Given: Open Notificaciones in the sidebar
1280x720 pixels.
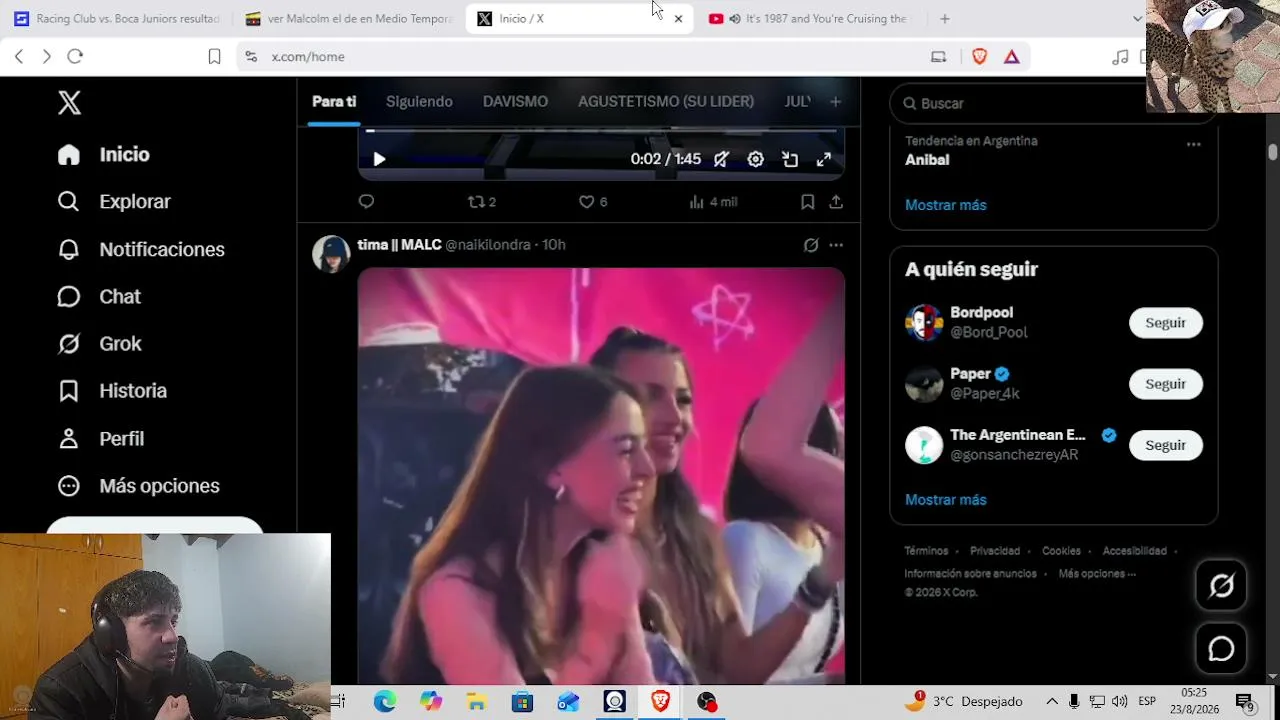Looking at the screenshot, I should pos(141,250).
